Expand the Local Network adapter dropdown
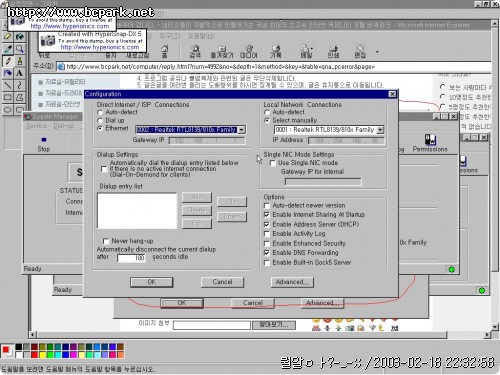This screenshot has height=375, width=500. pyautogui.click(x=380, y=130)
